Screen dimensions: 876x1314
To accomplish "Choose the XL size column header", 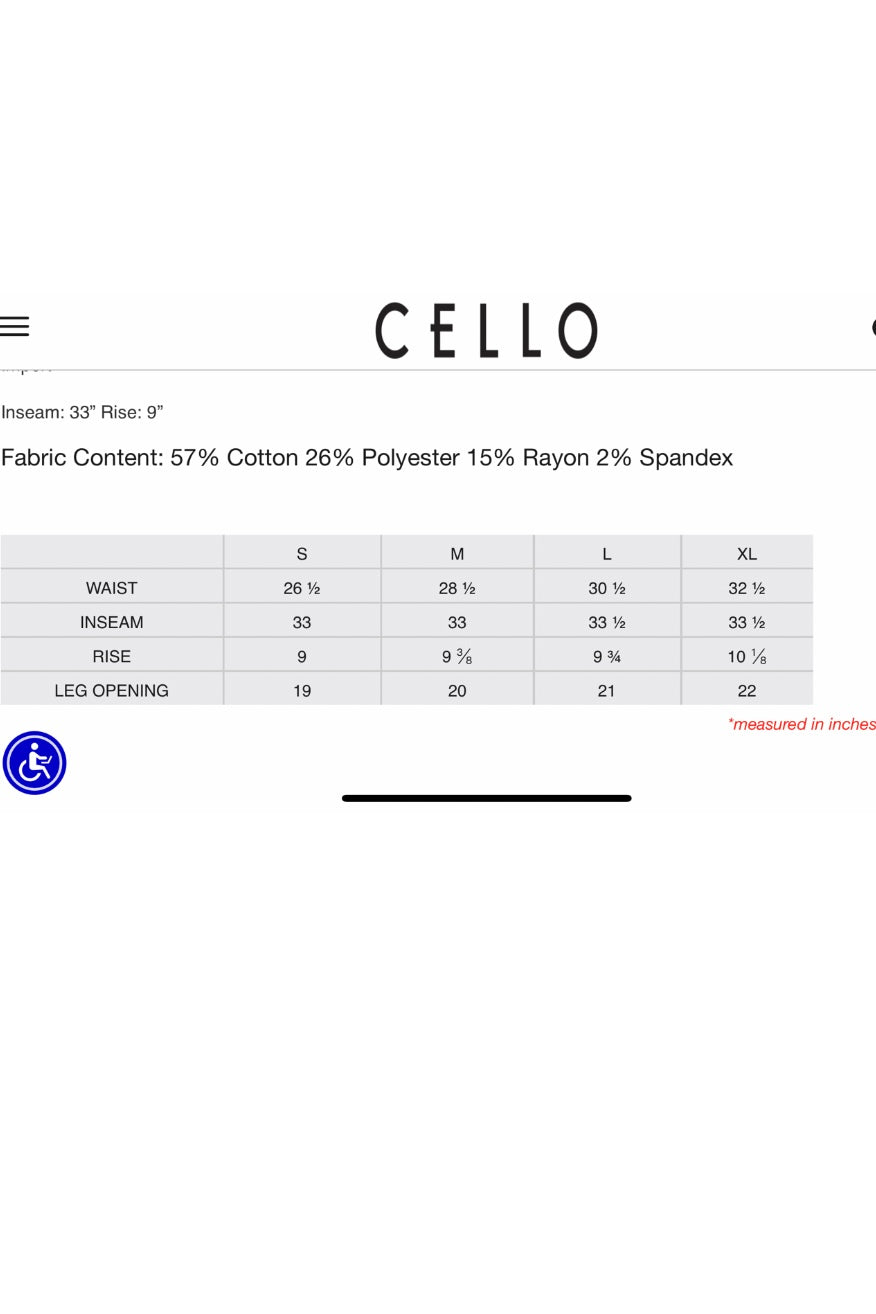I will click(747, 554).
